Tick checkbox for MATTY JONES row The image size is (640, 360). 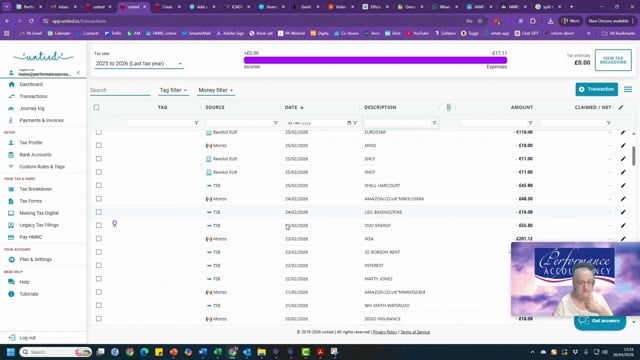tap(99, 279)
